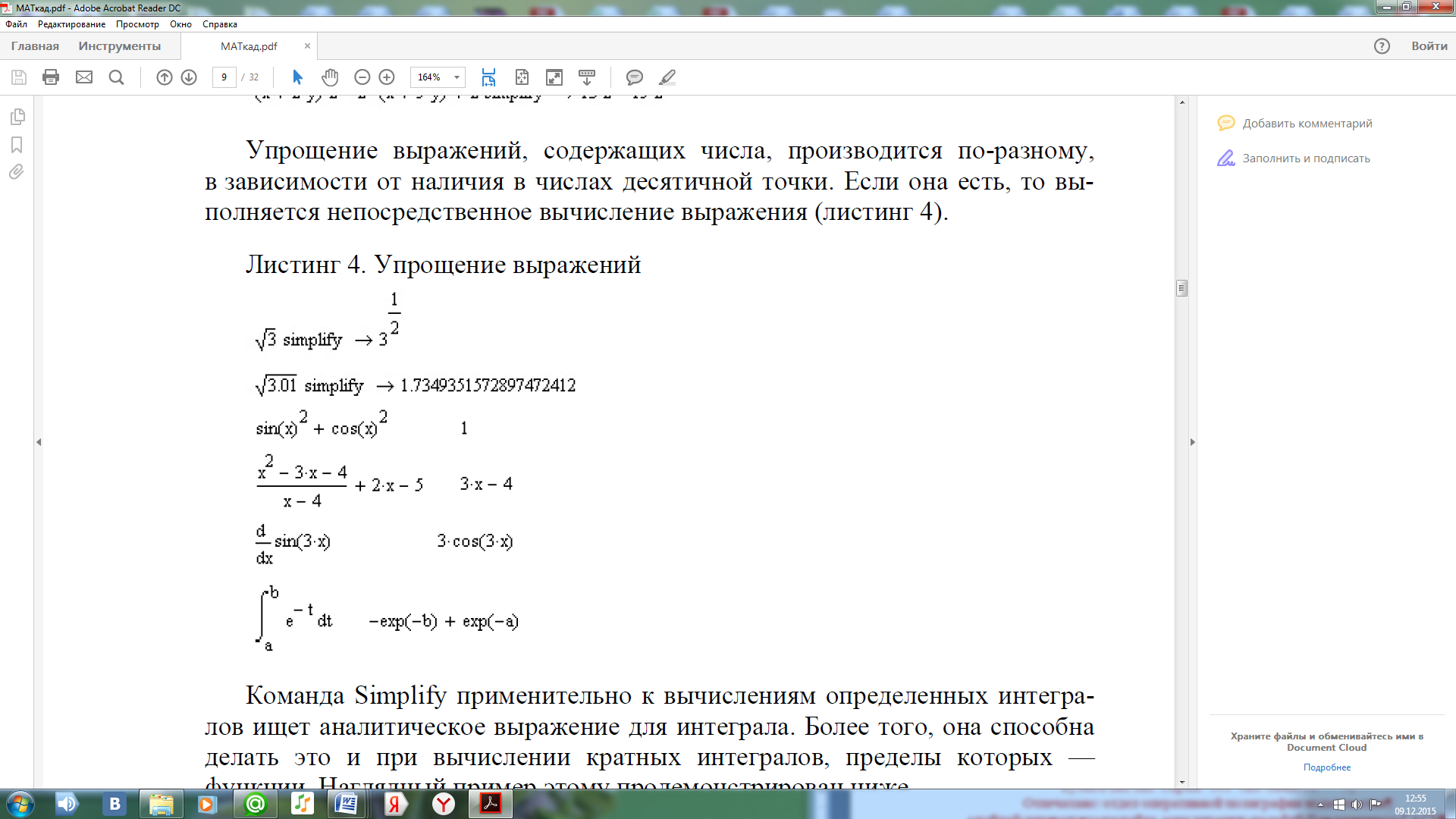
Task: Open the Help question mark icon
Action: pyautogui.click(x=1382, y=46)
